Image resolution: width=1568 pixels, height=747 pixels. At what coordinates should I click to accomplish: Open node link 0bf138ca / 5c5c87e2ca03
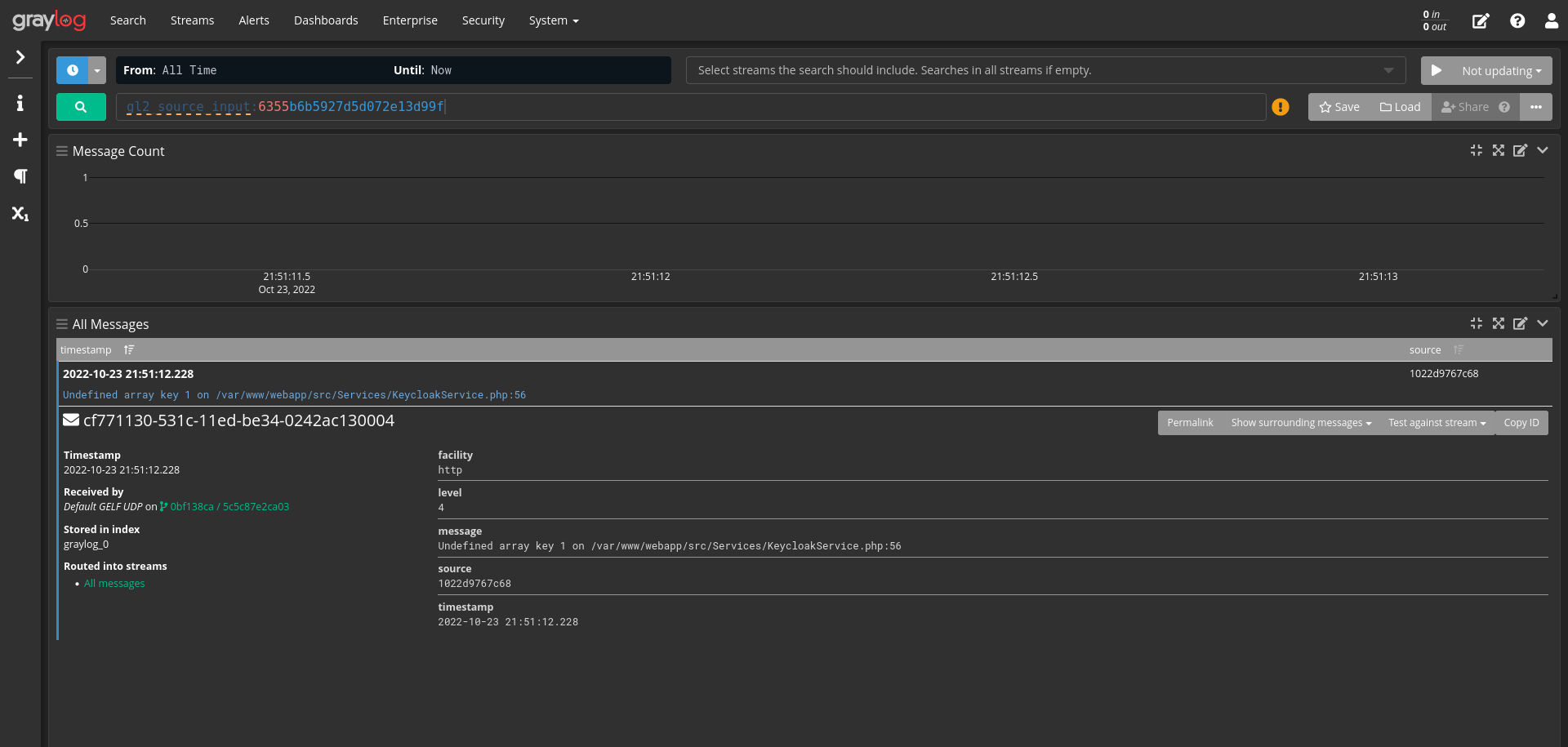coord(225,507)
